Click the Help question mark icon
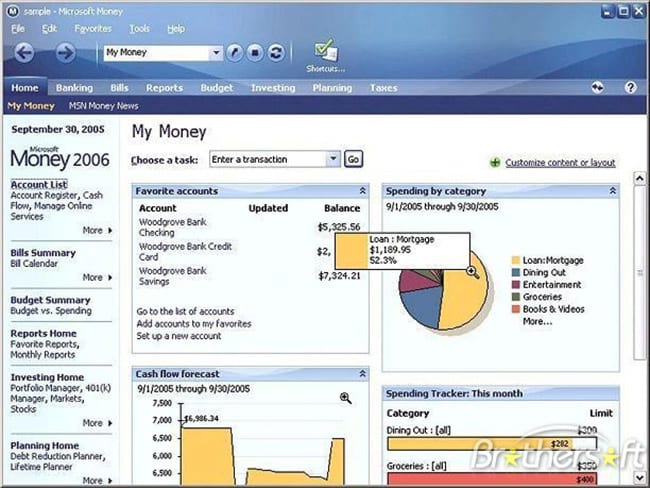The image size is (650, 488). pyautogui.click(x=630, y=88)
